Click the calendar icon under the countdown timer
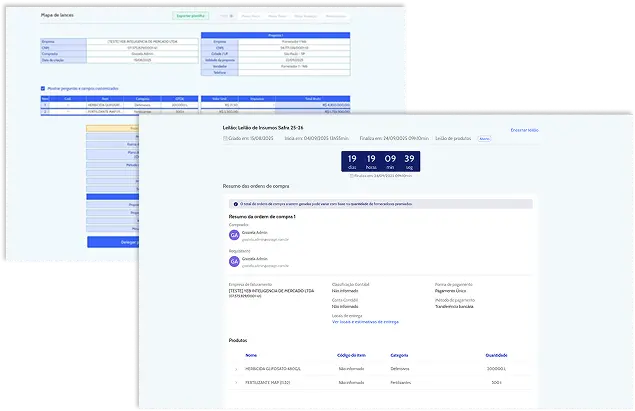Image resolution: width=635 pixels, height=411 pixels. point(350,175)
